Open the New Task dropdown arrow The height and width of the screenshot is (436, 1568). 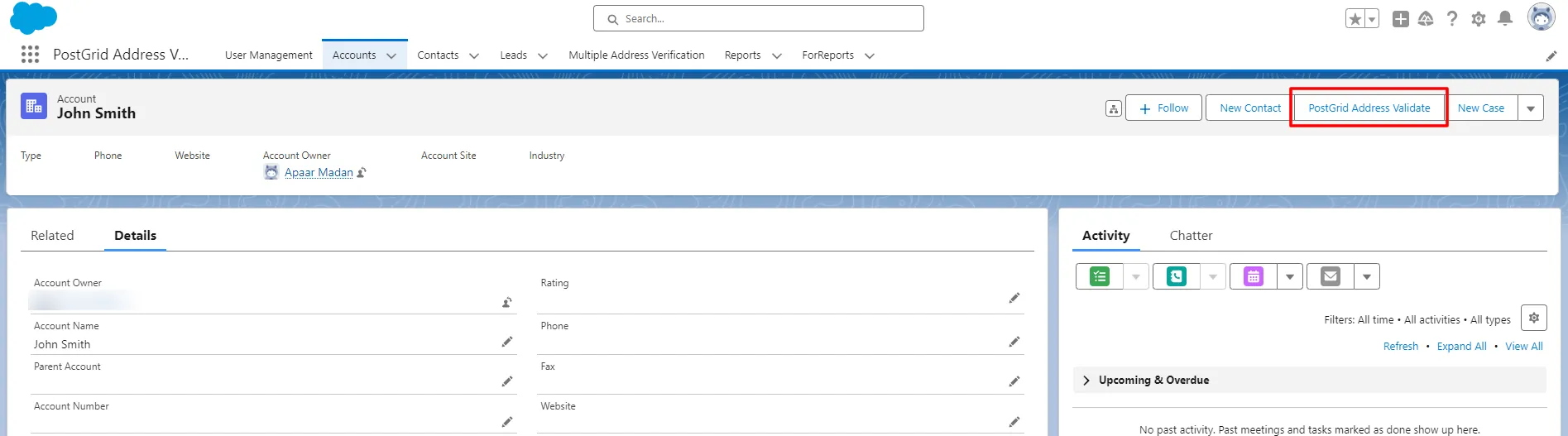coord(1136,276)
